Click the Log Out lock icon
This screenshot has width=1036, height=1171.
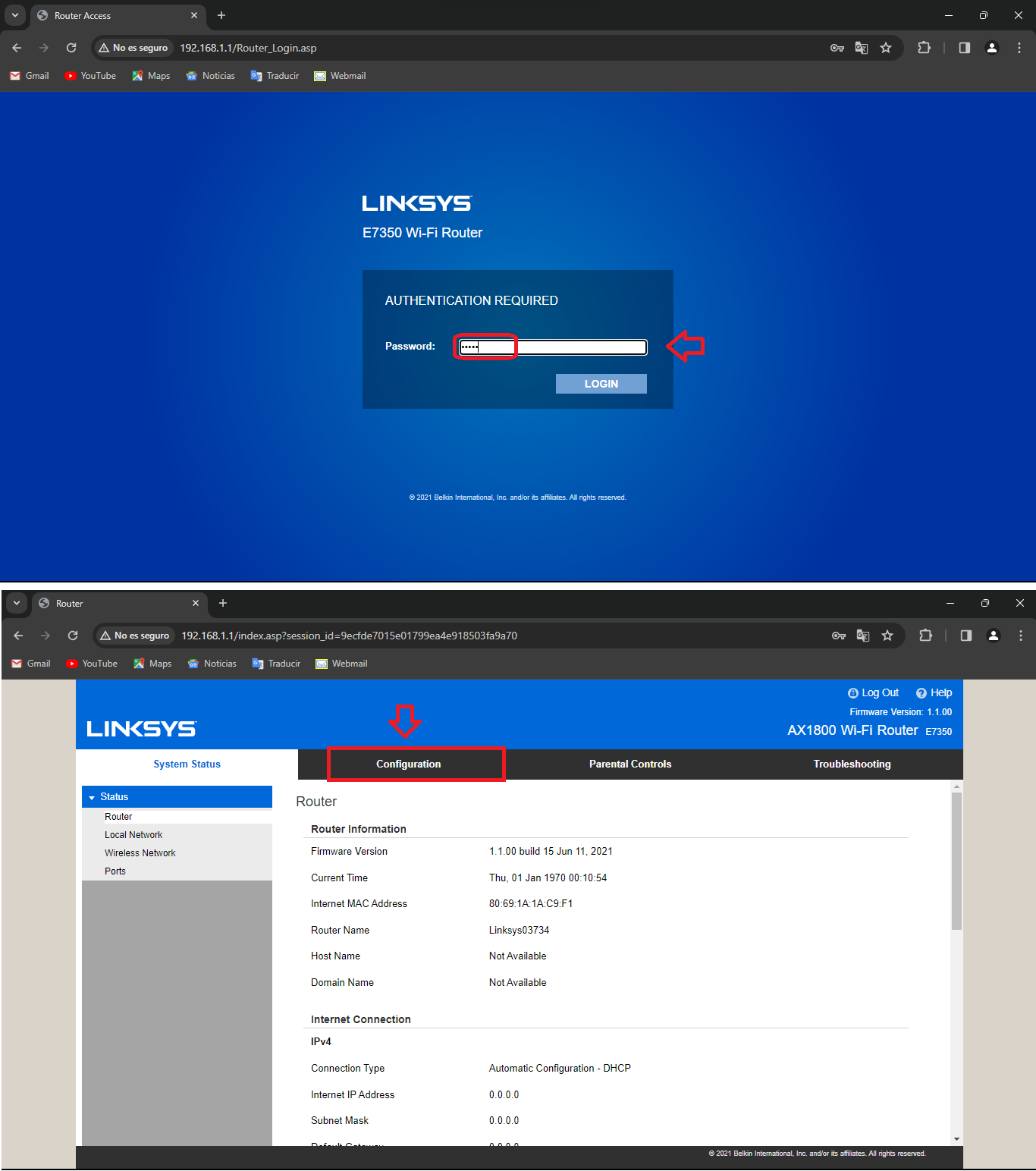tap(852, 693)
